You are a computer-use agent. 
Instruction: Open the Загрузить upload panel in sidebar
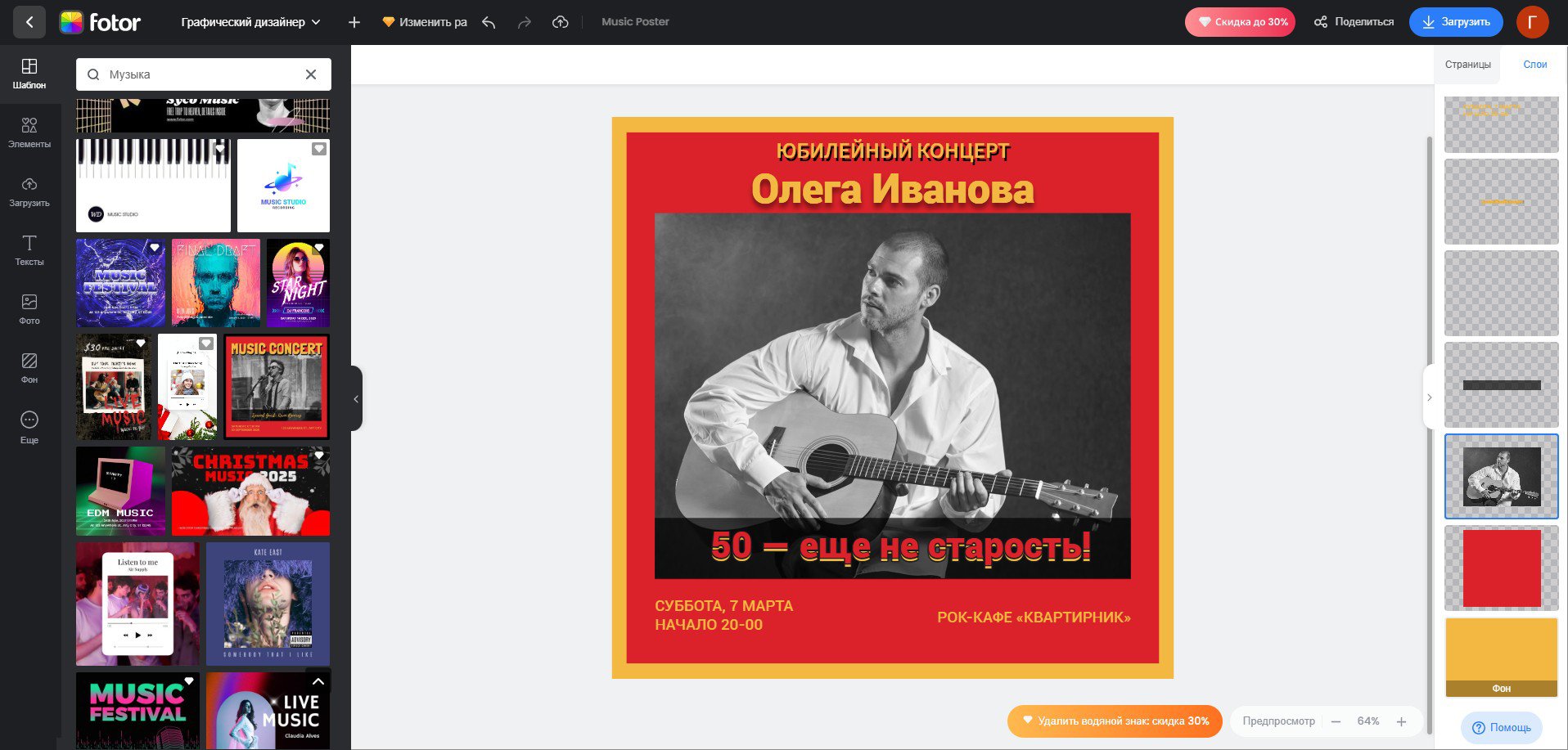29,191
